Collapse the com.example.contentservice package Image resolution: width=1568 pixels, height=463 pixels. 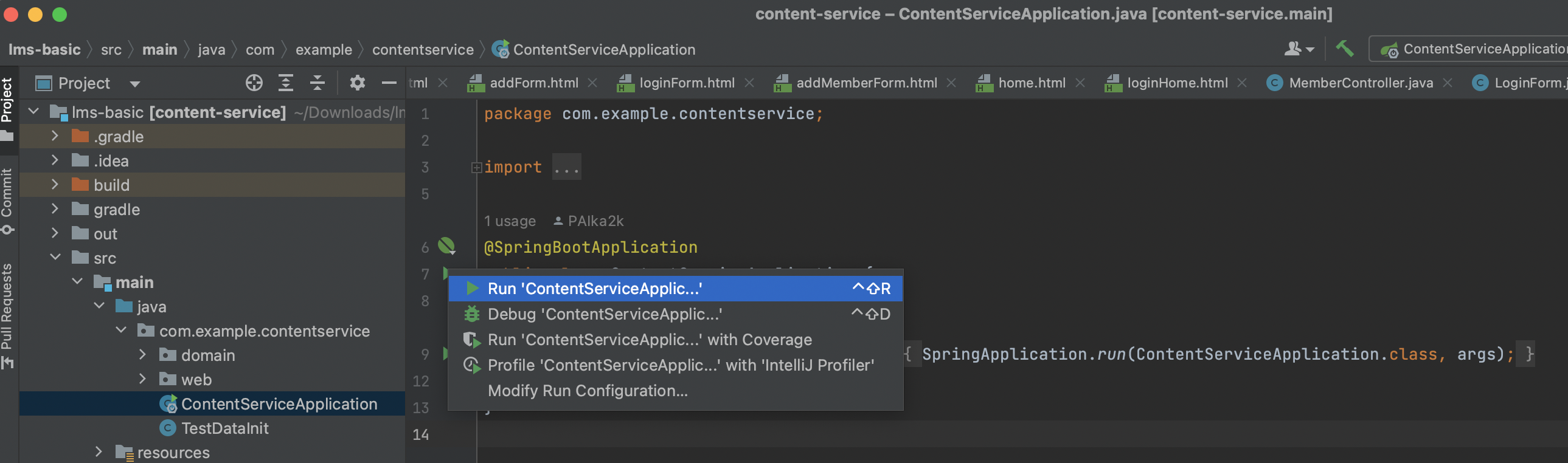[121, 331]
